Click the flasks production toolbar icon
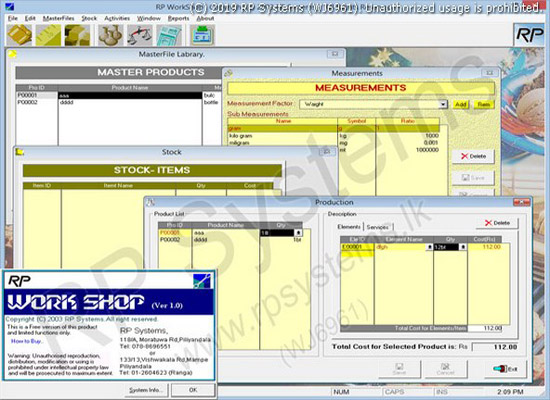The image size is (550, 400). [110, 35]
